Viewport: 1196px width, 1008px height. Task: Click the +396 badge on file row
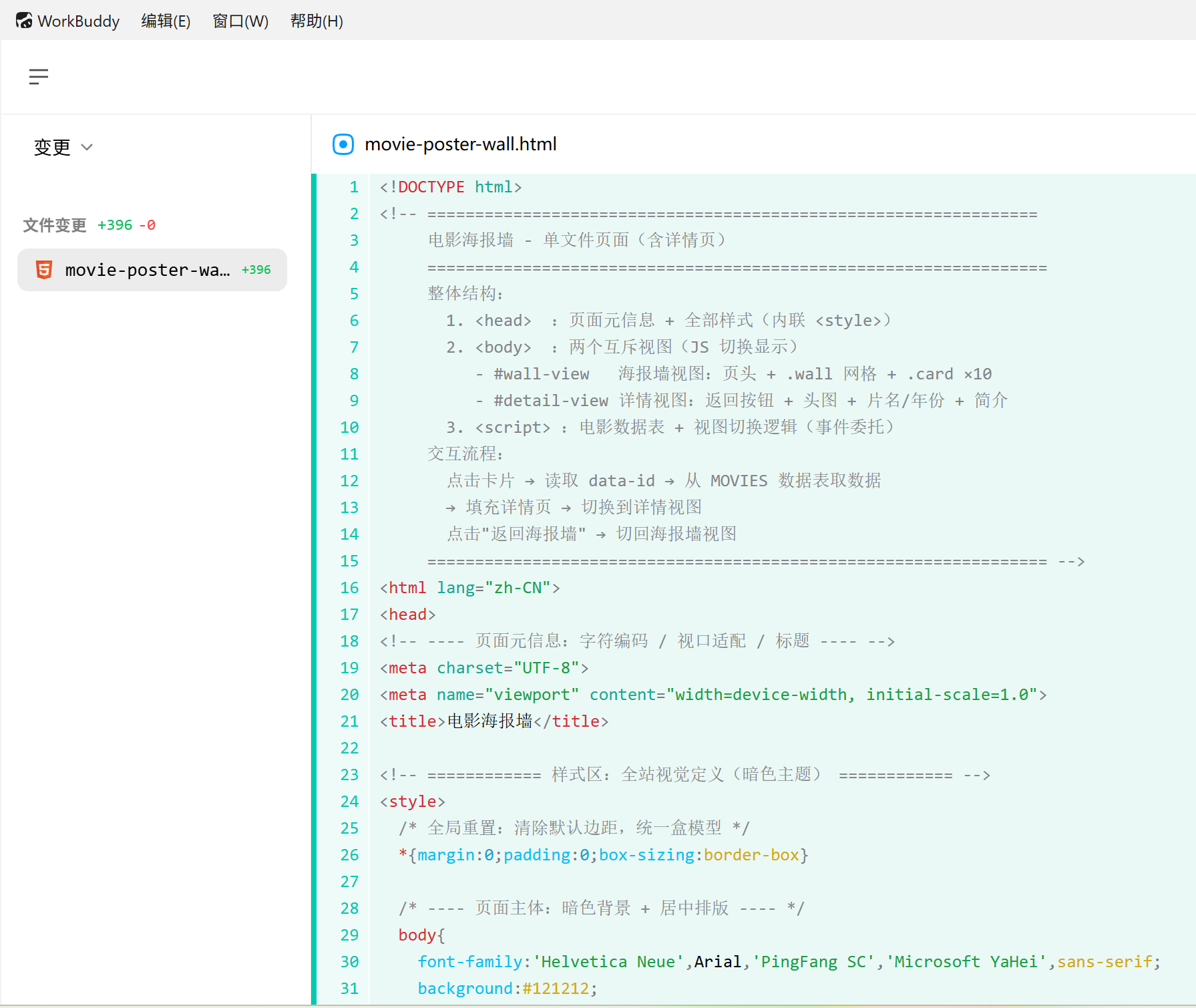click(256, 270)
